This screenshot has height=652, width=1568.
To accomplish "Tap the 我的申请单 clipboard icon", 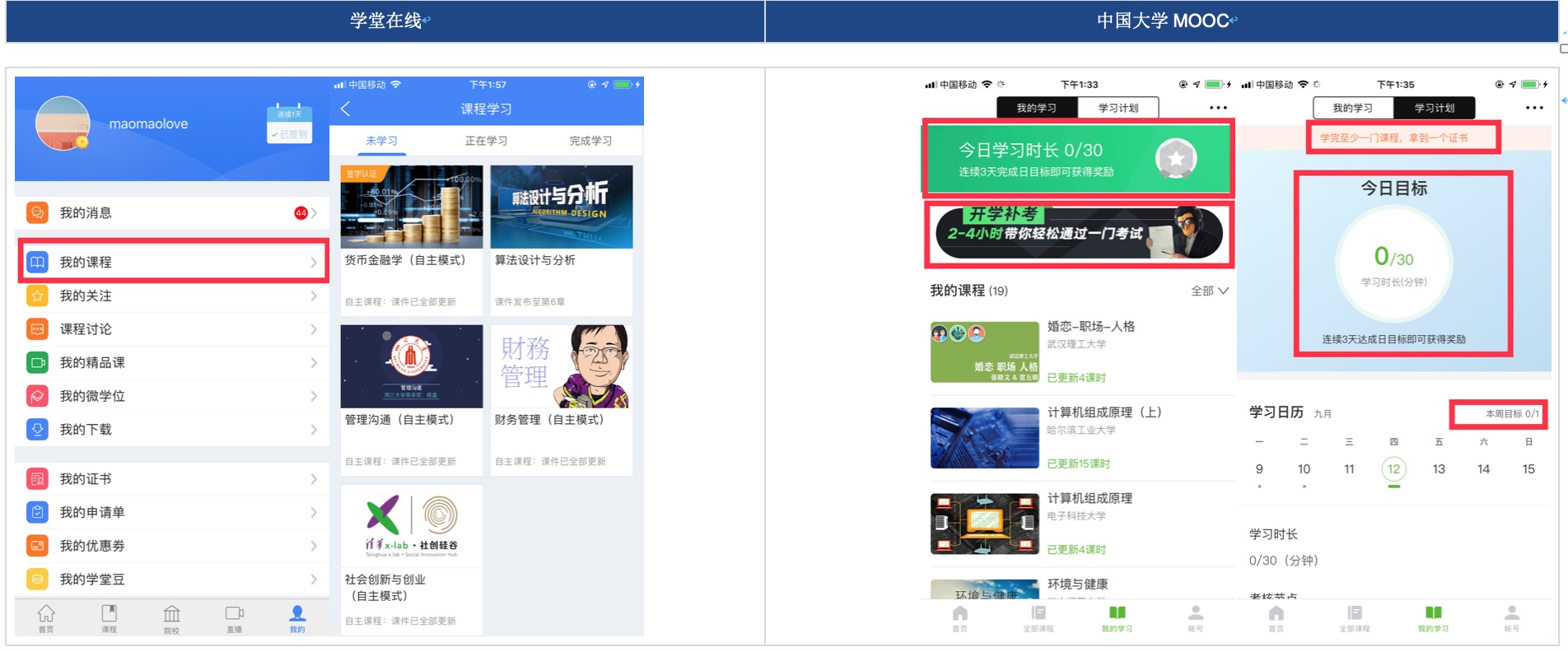I will tap(37, 512).
